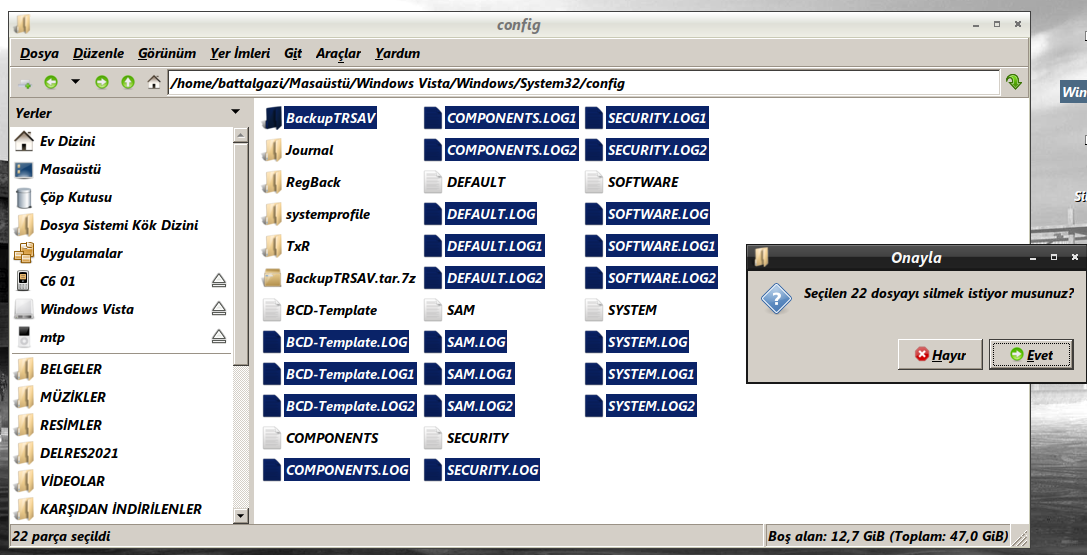Click sidebar scrollbar up arrow
This screenshot has width=1087, height=555.
[241, 135]
